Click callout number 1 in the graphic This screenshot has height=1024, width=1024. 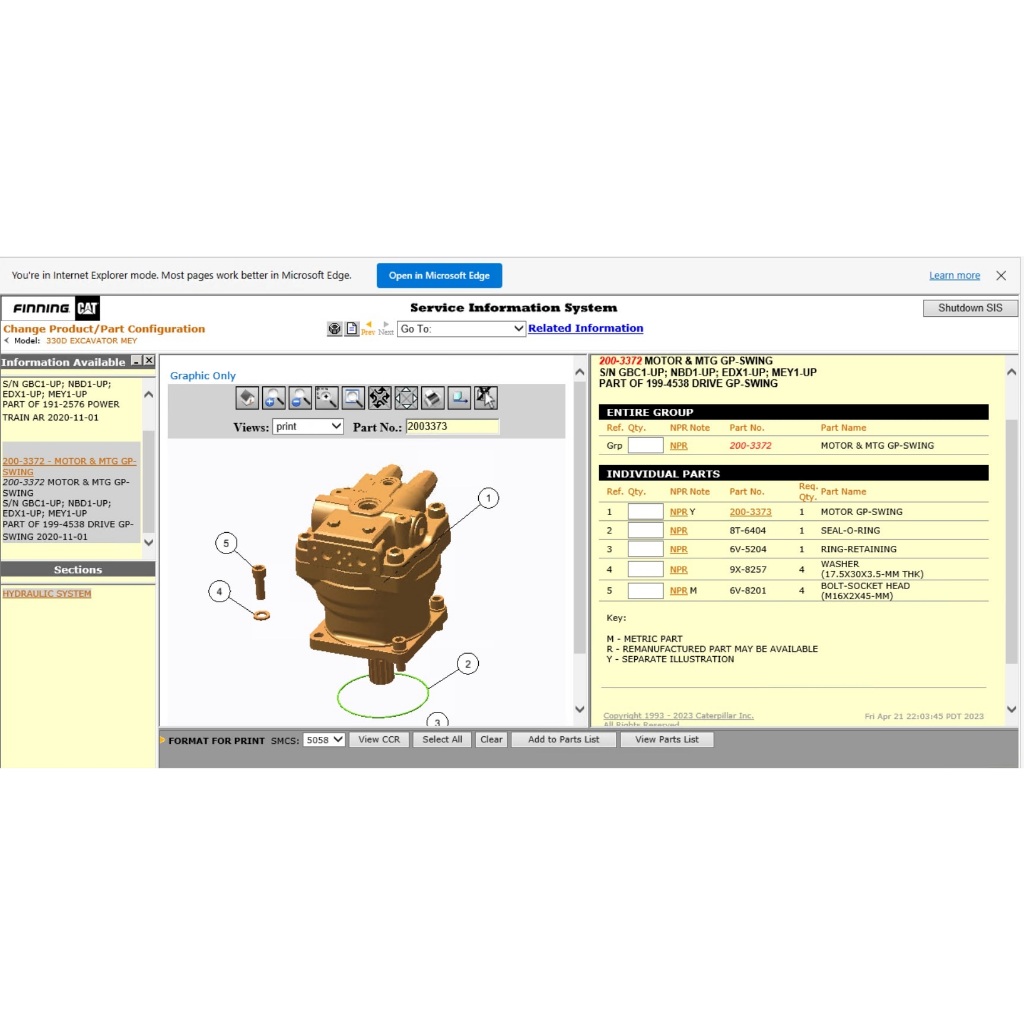point(488,498)
